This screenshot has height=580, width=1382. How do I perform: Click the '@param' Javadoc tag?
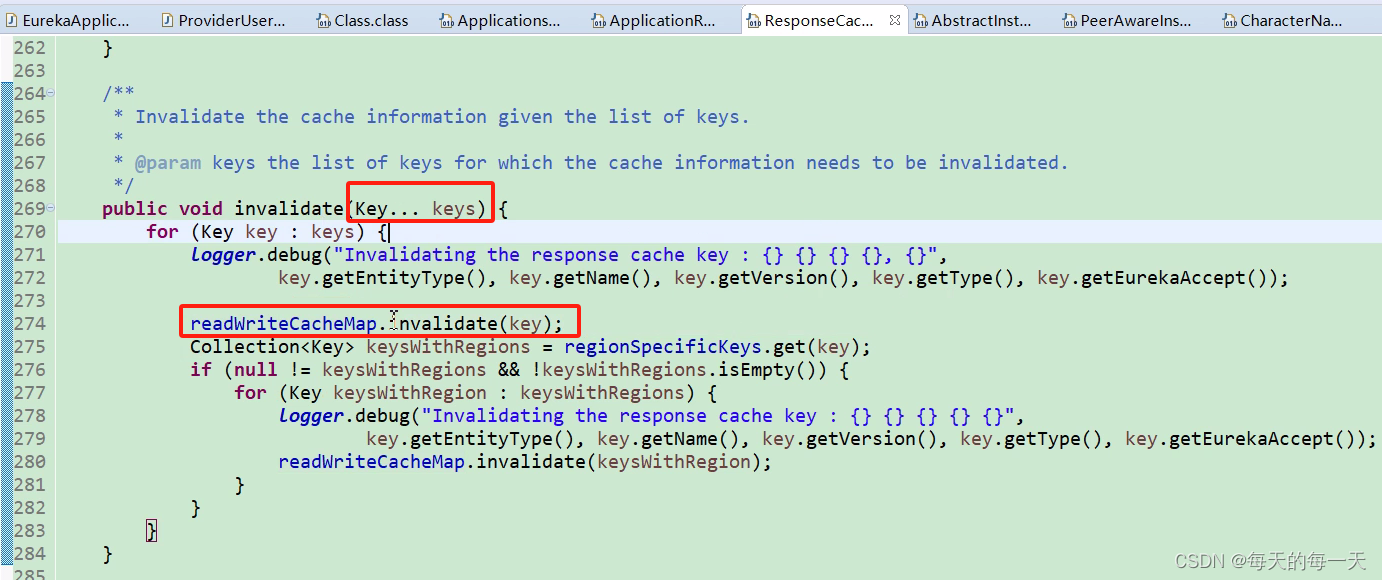coord(168,162)
